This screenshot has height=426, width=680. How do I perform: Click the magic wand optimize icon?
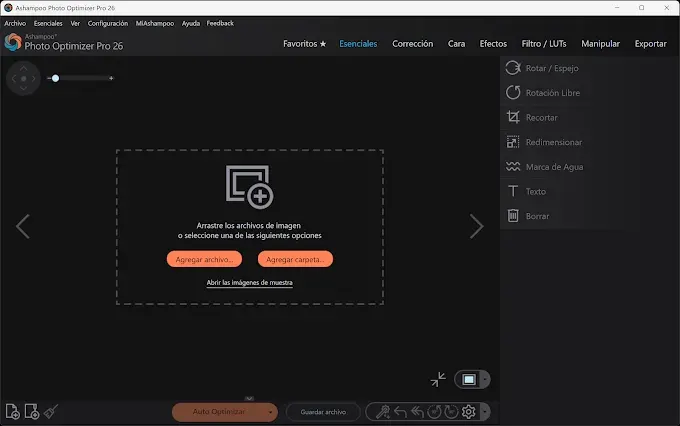click(382, 411)
